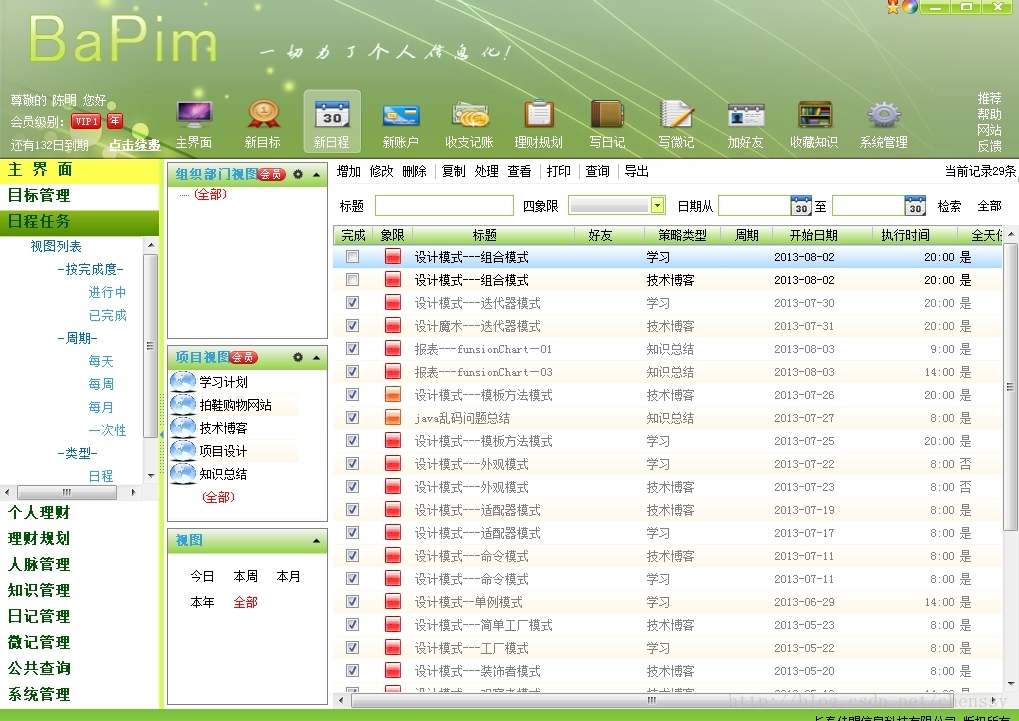Open the 目标管理 sidebar section
The width and height of the screenshot is (1019, 721).
pyautogui.click(x=79, y=196)
